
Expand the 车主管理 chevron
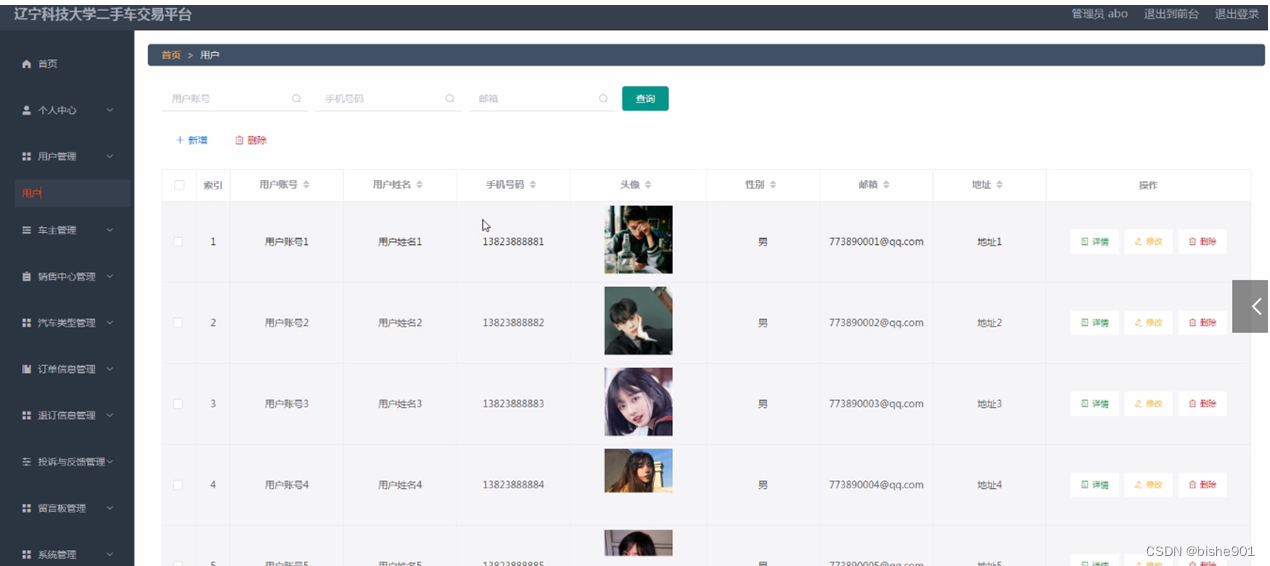pyautogui.click(x=110, y=230)
